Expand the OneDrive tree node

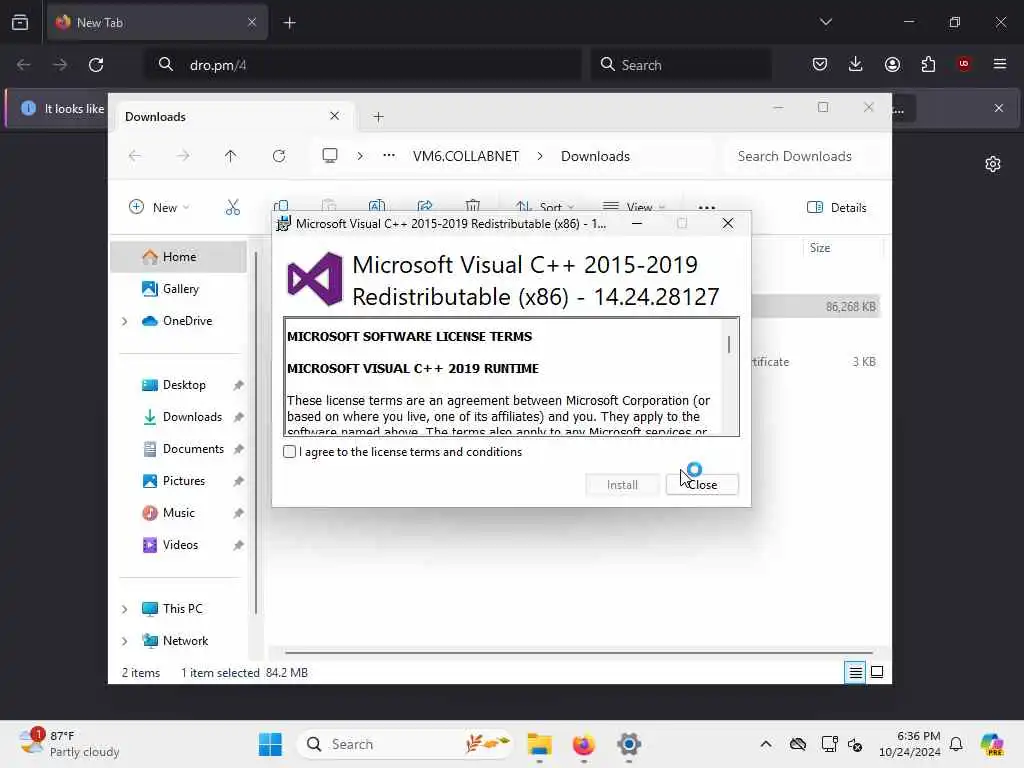tap(125, 321)
